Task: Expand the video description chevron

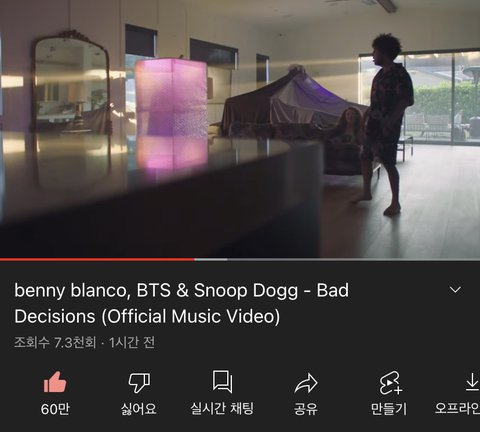Action: point(455,289)
